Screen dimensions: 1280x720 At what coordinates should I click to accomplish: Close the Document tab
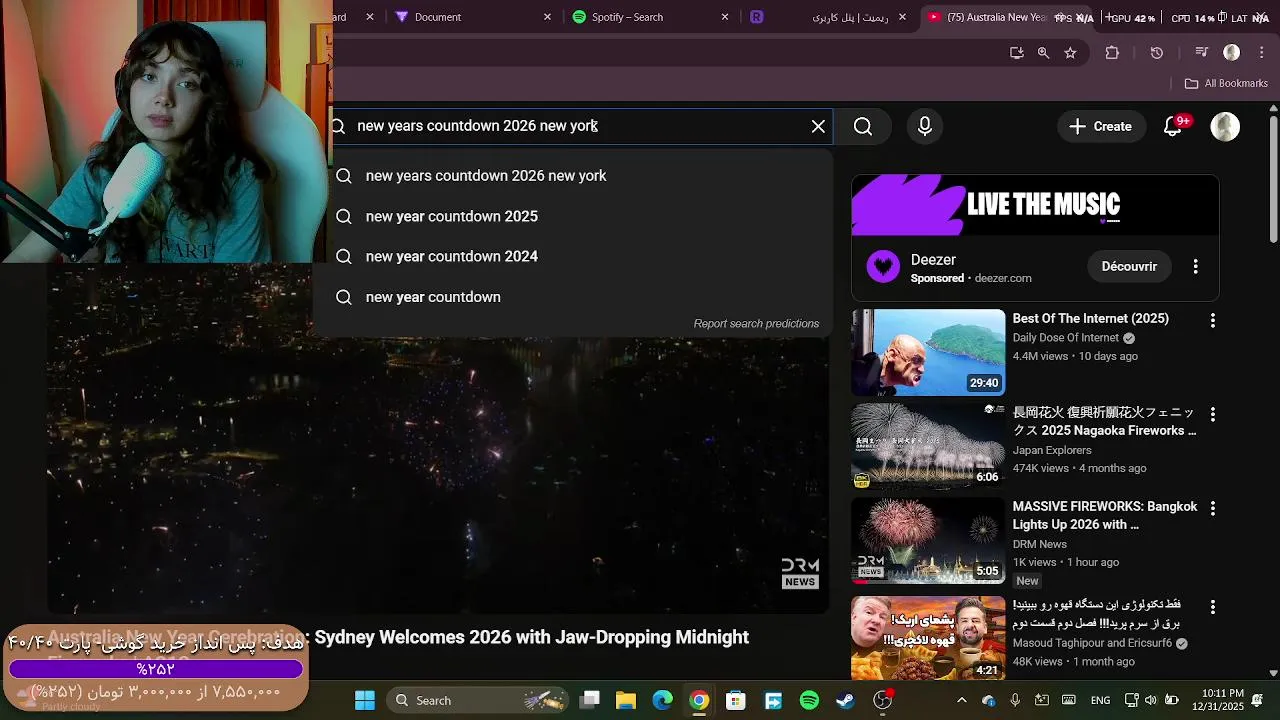(547, 17)
